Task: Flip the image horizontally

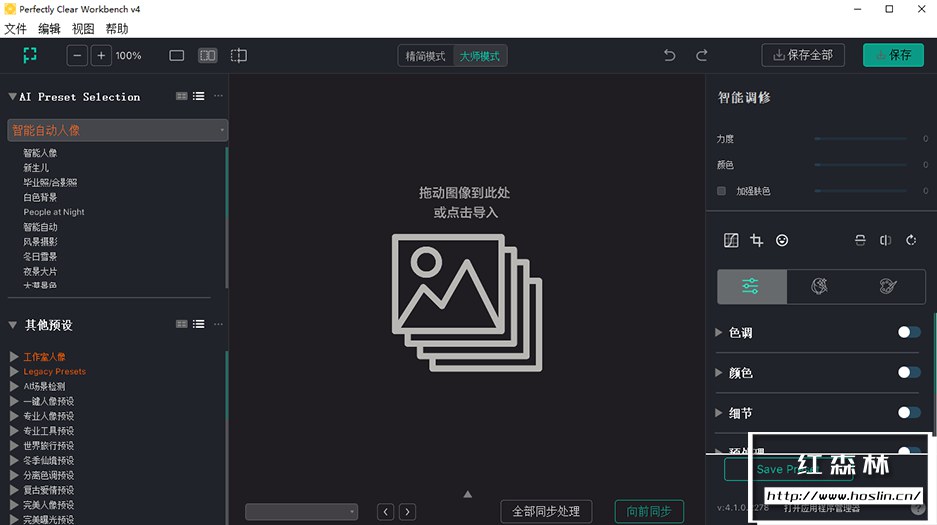Action: (x=886, y=240)
